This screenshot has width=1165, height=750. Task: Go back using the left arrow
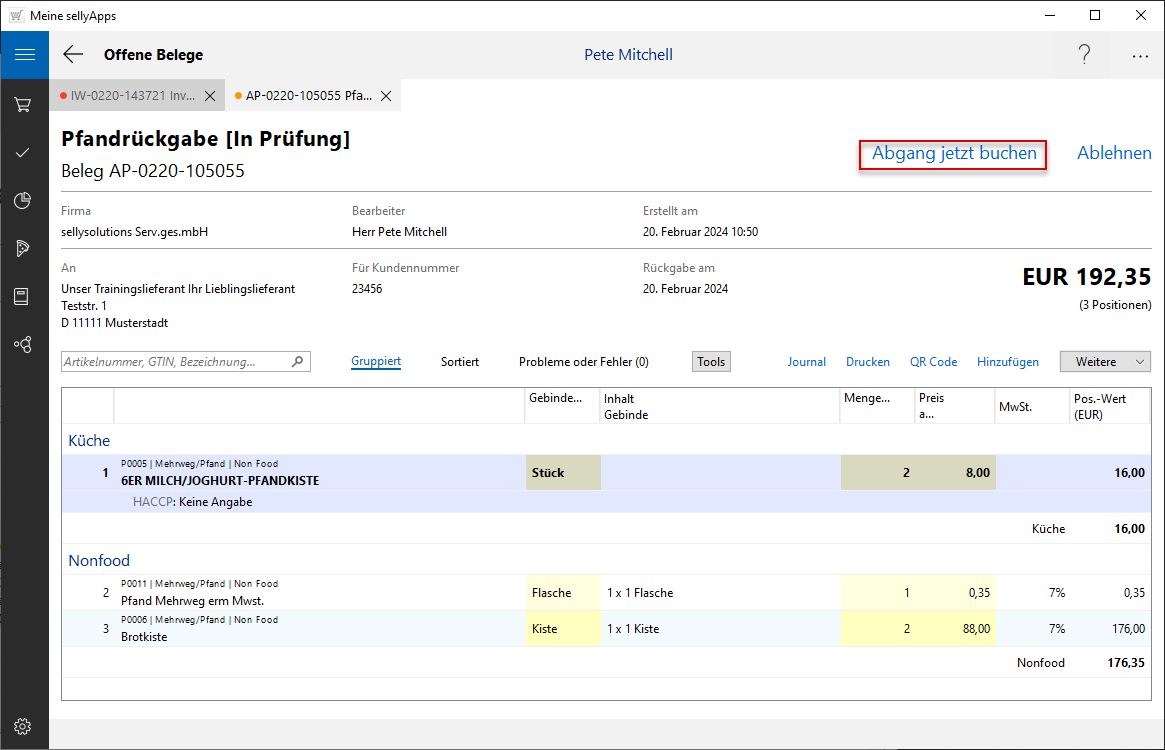tap(73, 54)
